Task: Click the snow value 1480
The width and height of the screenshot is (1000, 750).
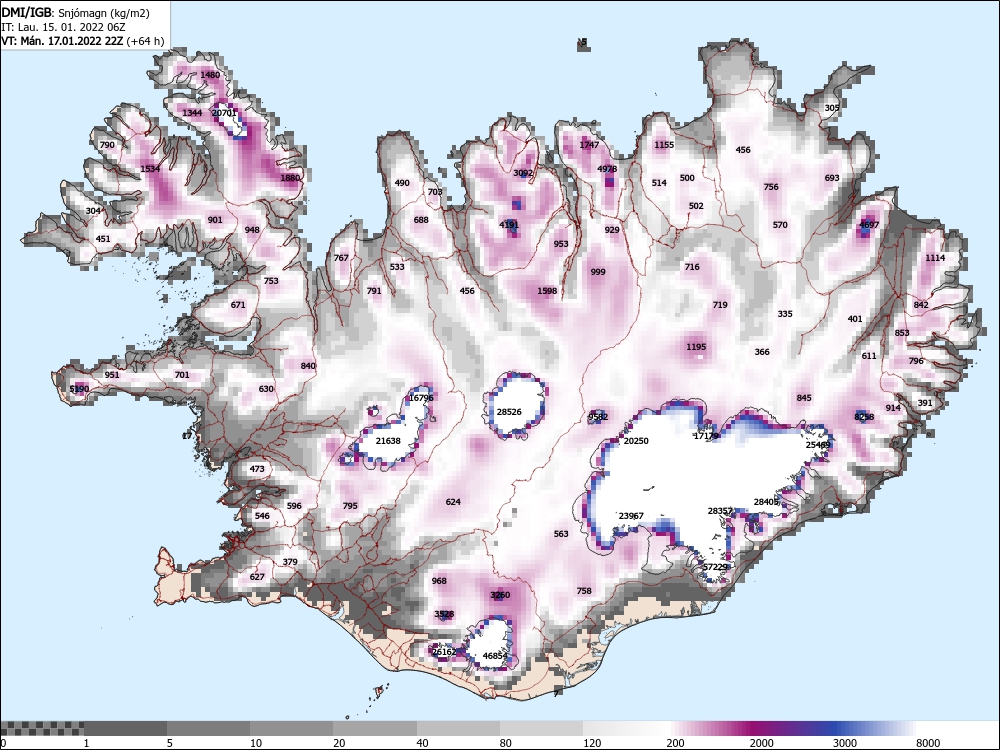Action: [x=210, y=75]
